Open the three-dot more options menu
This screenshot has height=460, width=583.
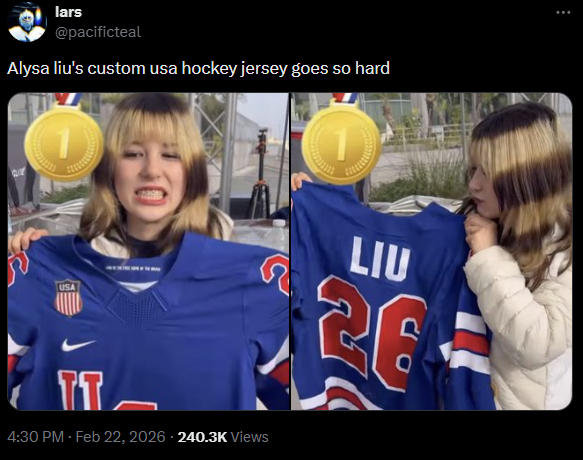point(563,12)
